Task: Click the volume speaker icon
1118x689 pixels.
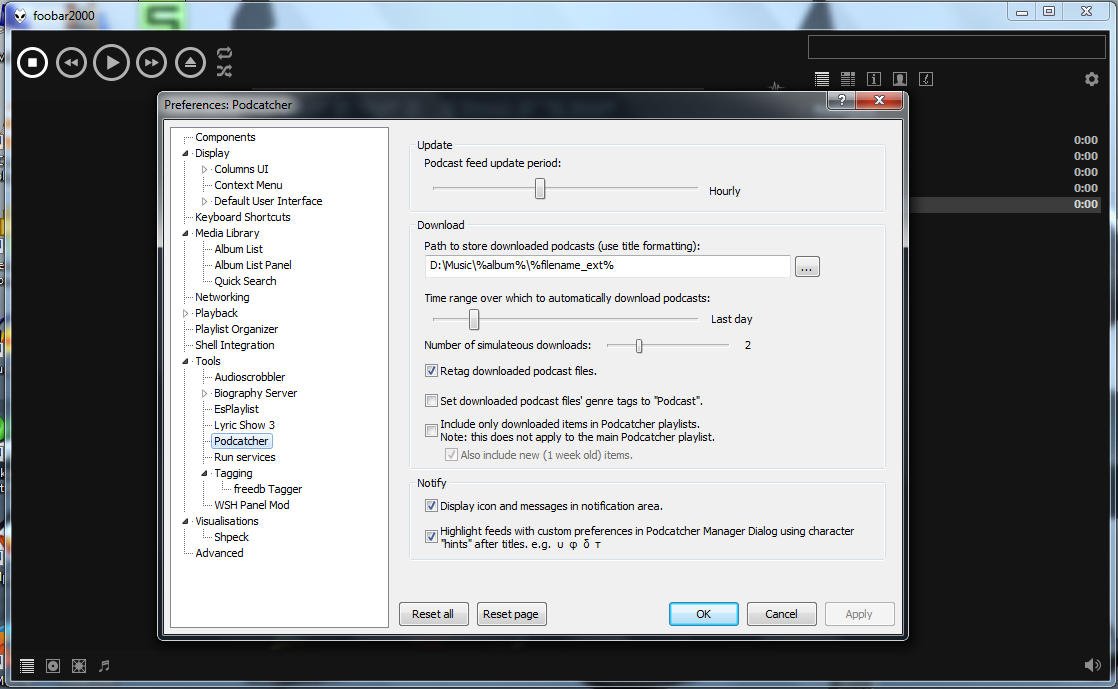Action: point(1092,665)
